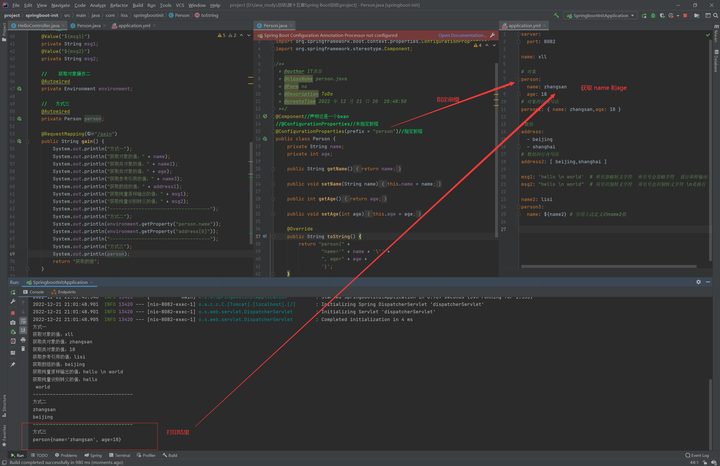The height and width of the screenshot is (466, 720).
Task: Click the green inspection checkmark in application.yml
Action: (x=708, y=35)
